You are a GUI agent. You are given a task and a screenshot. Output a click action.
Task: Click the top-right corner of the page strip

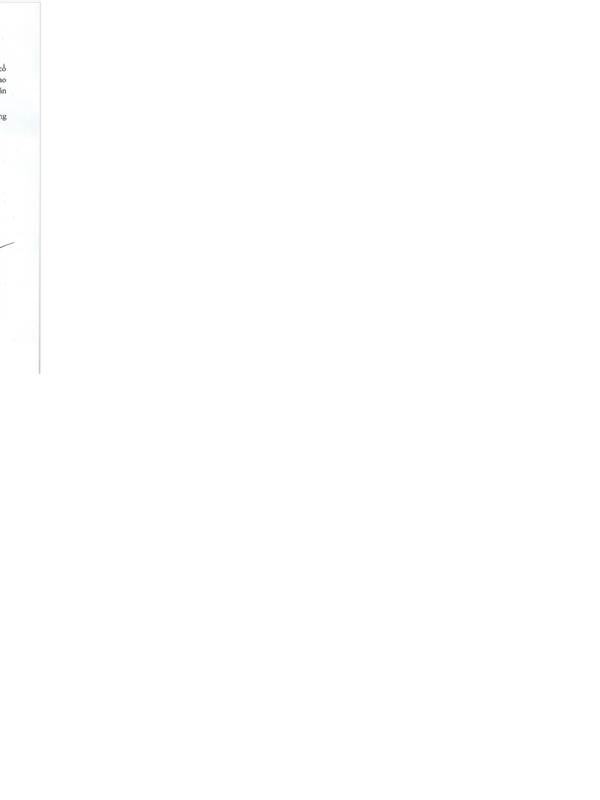[x=40, y=3]
